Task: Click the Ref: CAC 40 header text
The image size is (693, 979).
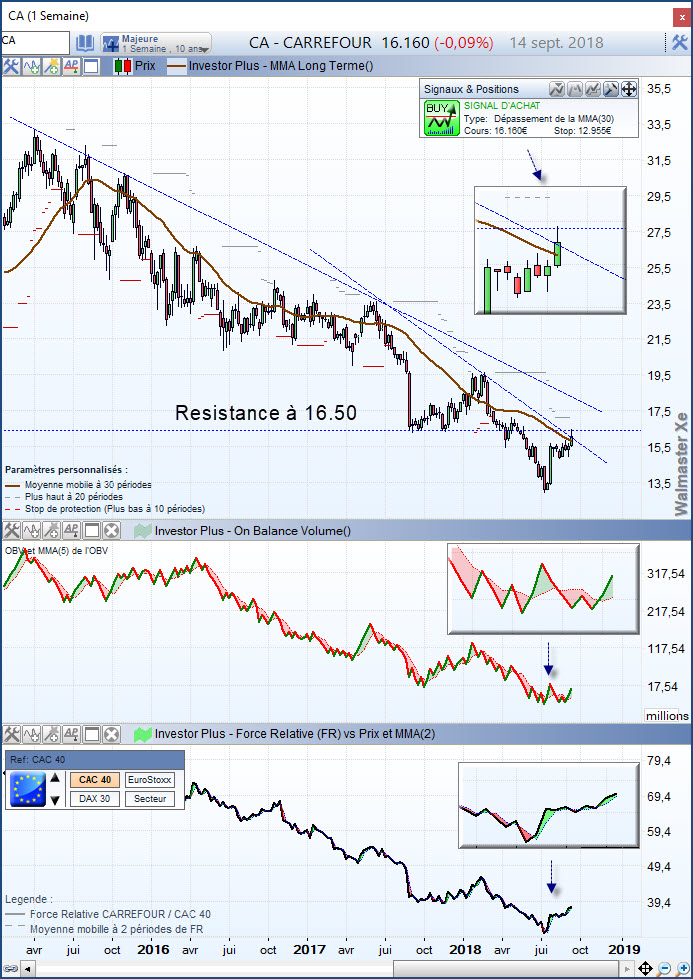Action: click(37, 760)
